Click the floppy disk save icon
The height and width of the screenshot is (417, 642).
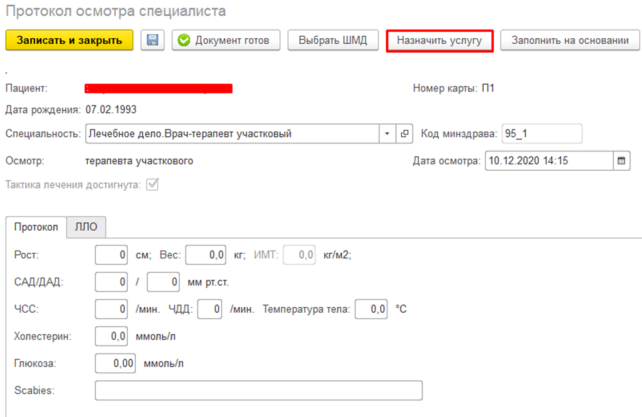(x=153, y=40)
